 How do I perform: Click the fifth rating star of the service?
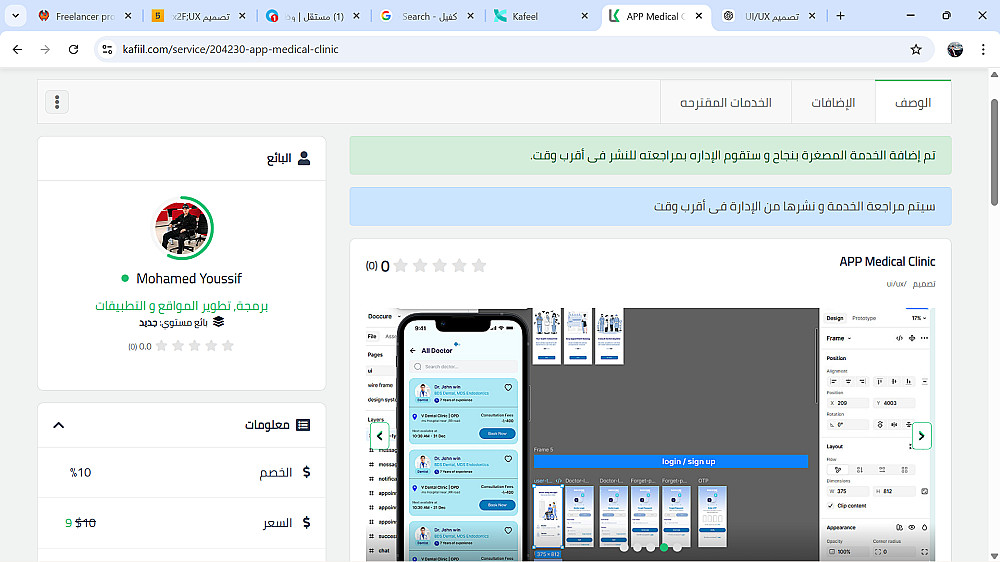[x=479, y=265]
